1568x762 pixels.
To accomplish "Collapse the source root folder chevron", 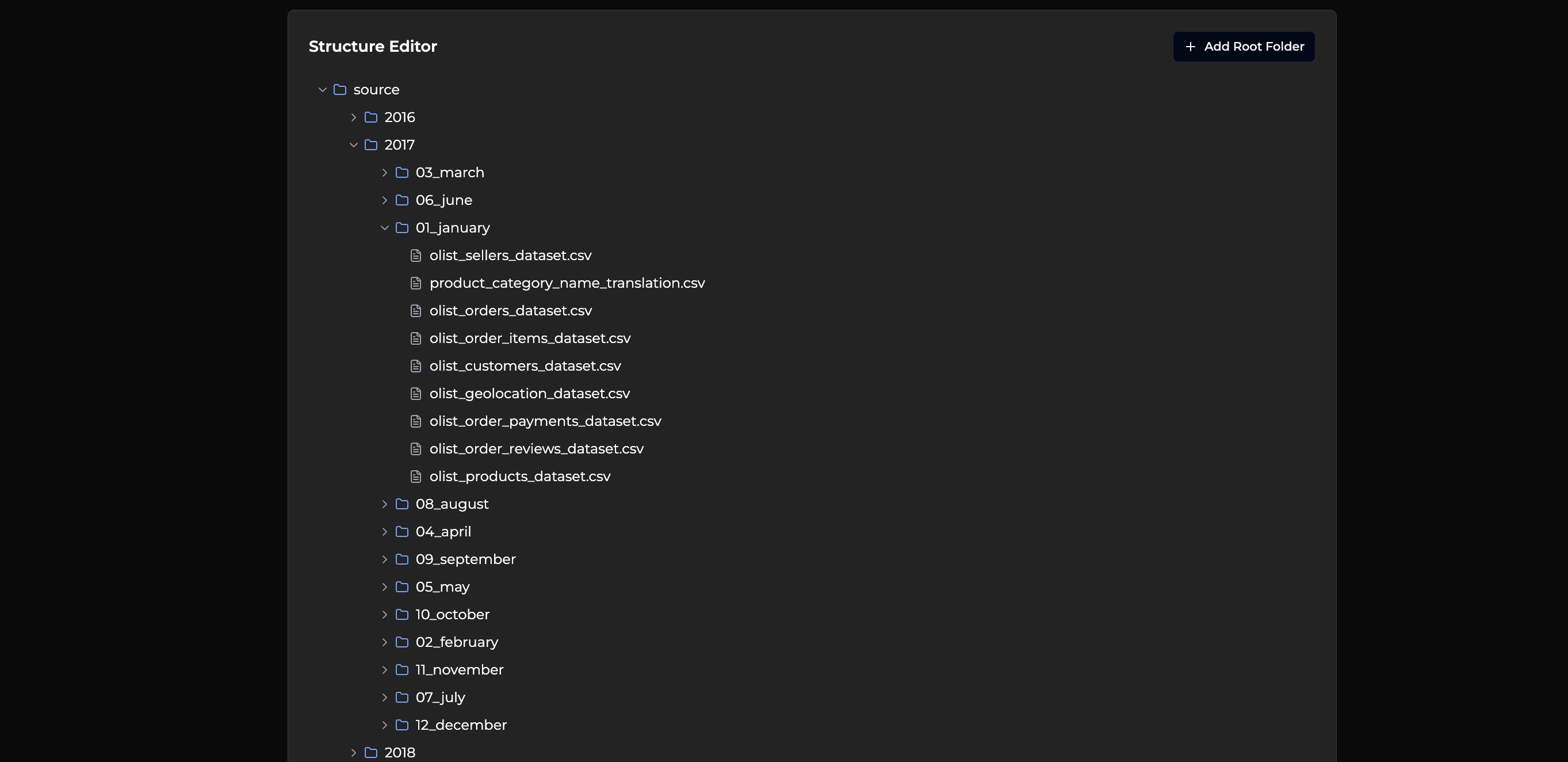I will tap(323, 90).
